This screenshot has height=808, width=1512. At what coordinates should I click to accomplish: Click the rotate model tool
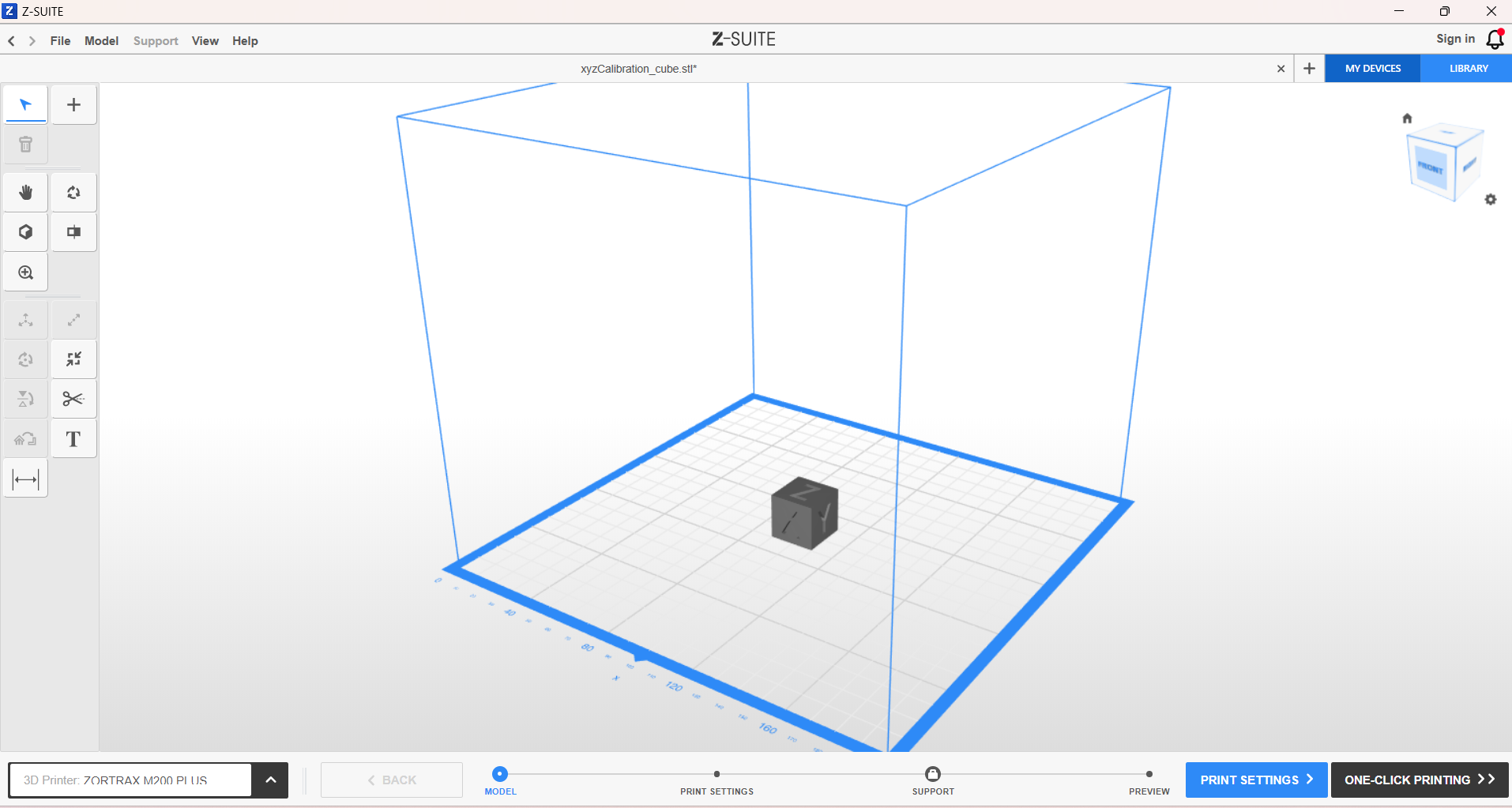click(x=26, y=359)
